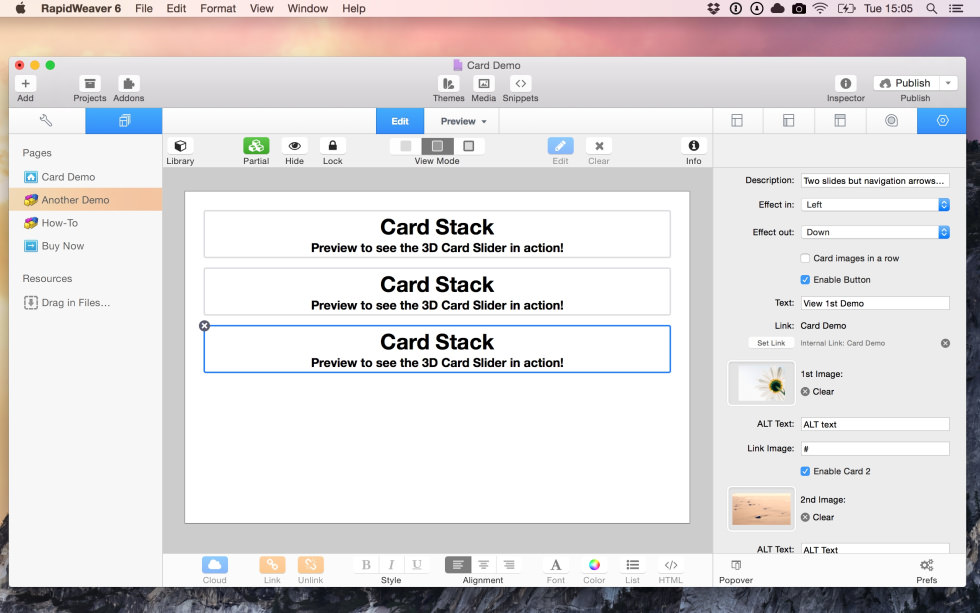
Task: Open the Effect out dropdown
Action: click(875, 232)
